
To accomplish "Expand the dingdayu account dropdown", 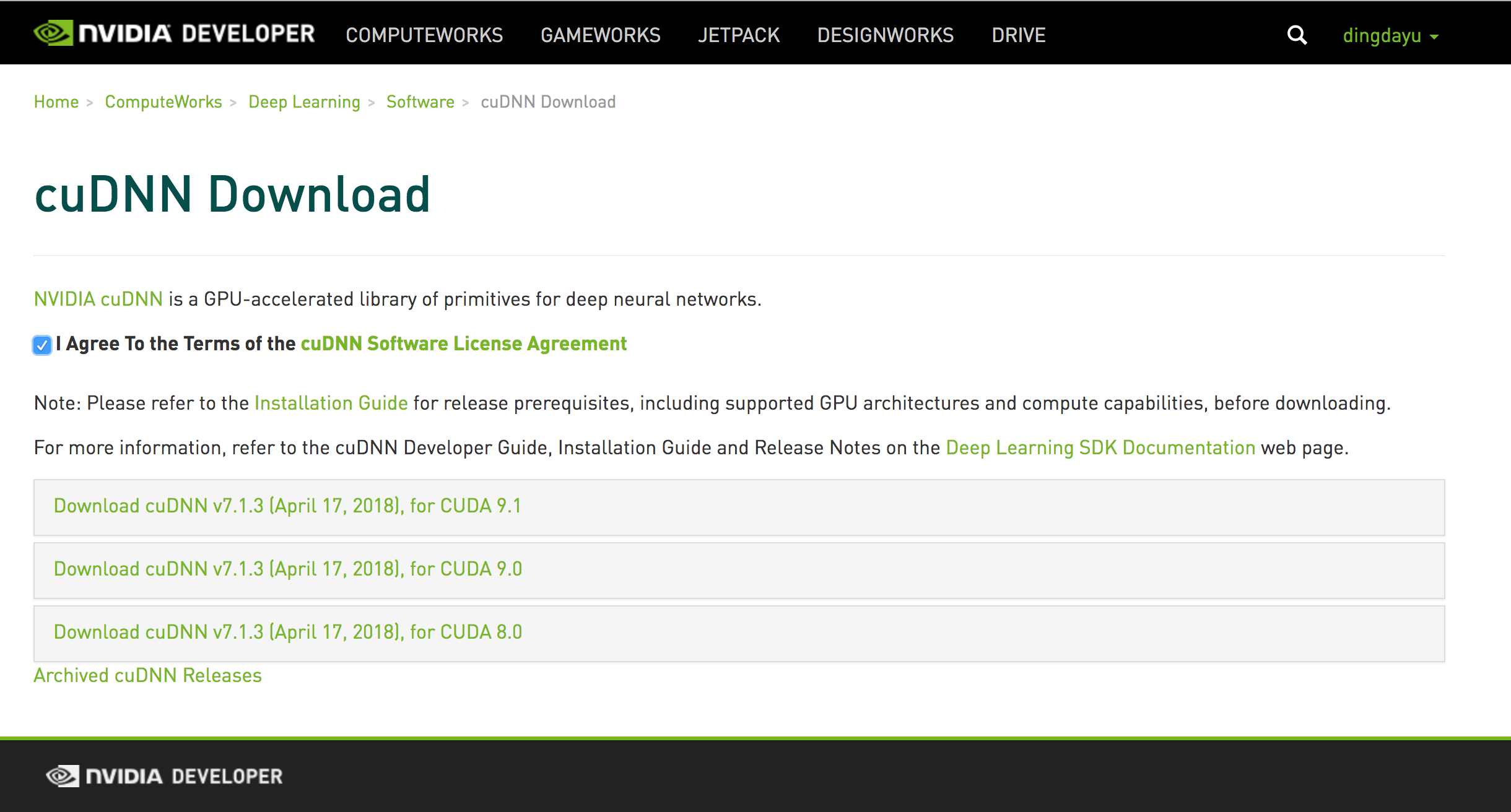I will pos(1390,35).
